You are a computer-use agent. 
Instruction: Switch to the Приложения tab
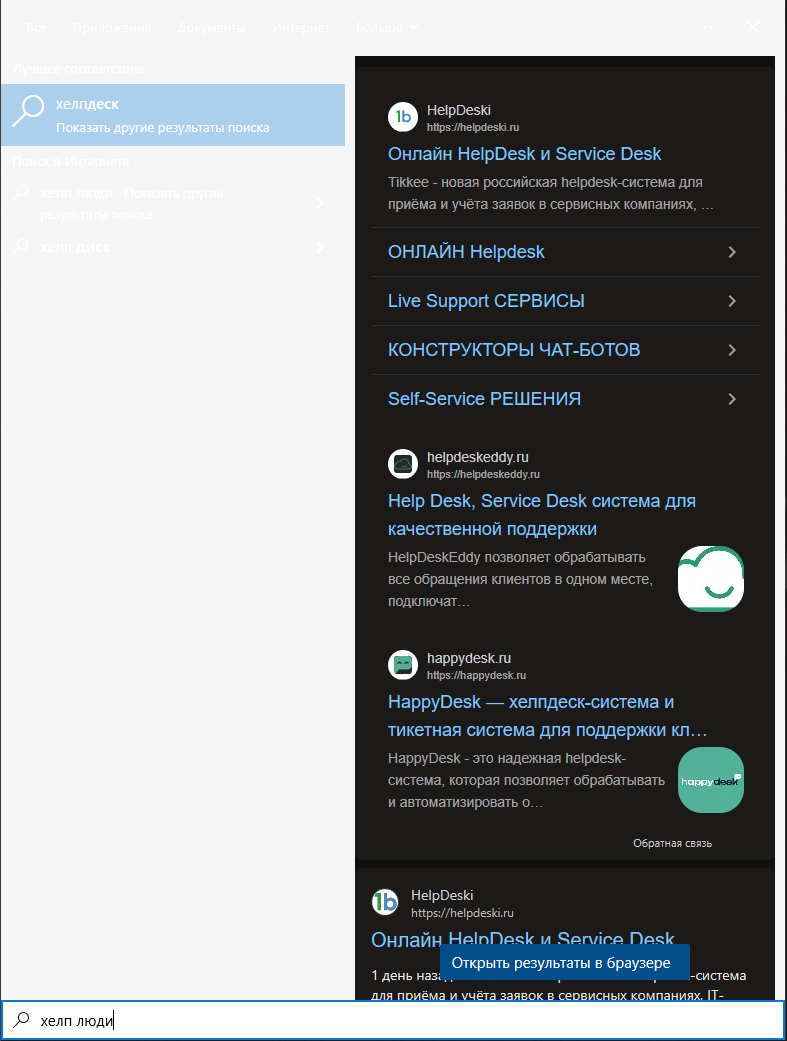112,27
